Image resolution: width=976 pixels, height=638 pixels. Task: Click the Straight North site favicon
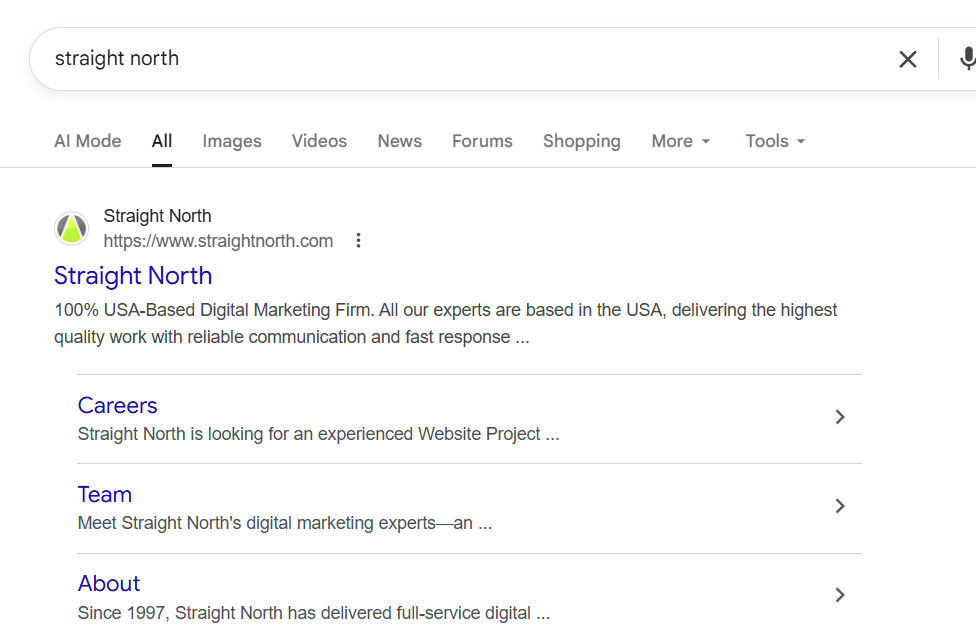71,229
